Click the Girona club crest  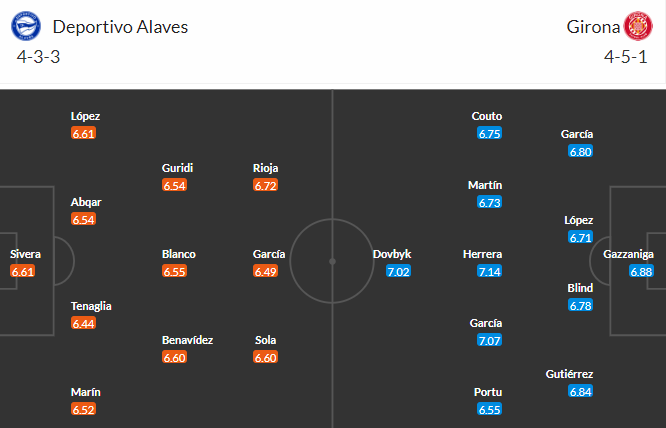tap(636, 26)
